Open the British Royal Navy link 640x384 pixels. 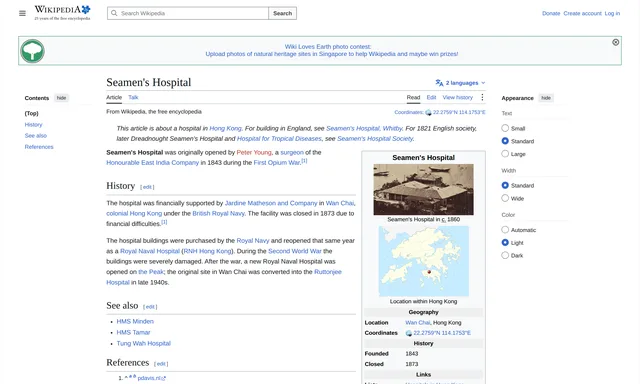pyautogui.click(x=218, y=213)
